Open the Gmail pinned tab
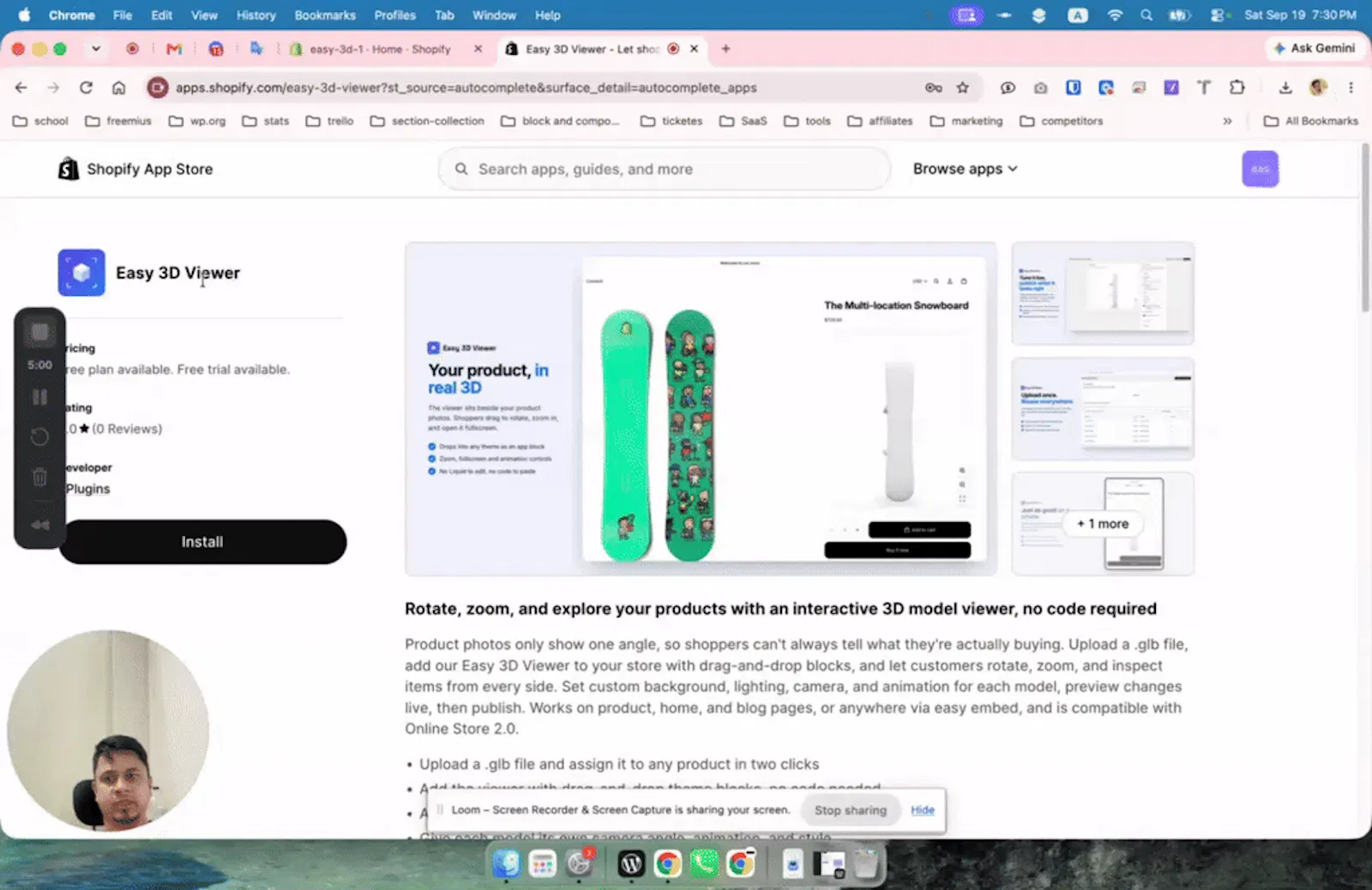 174,49
